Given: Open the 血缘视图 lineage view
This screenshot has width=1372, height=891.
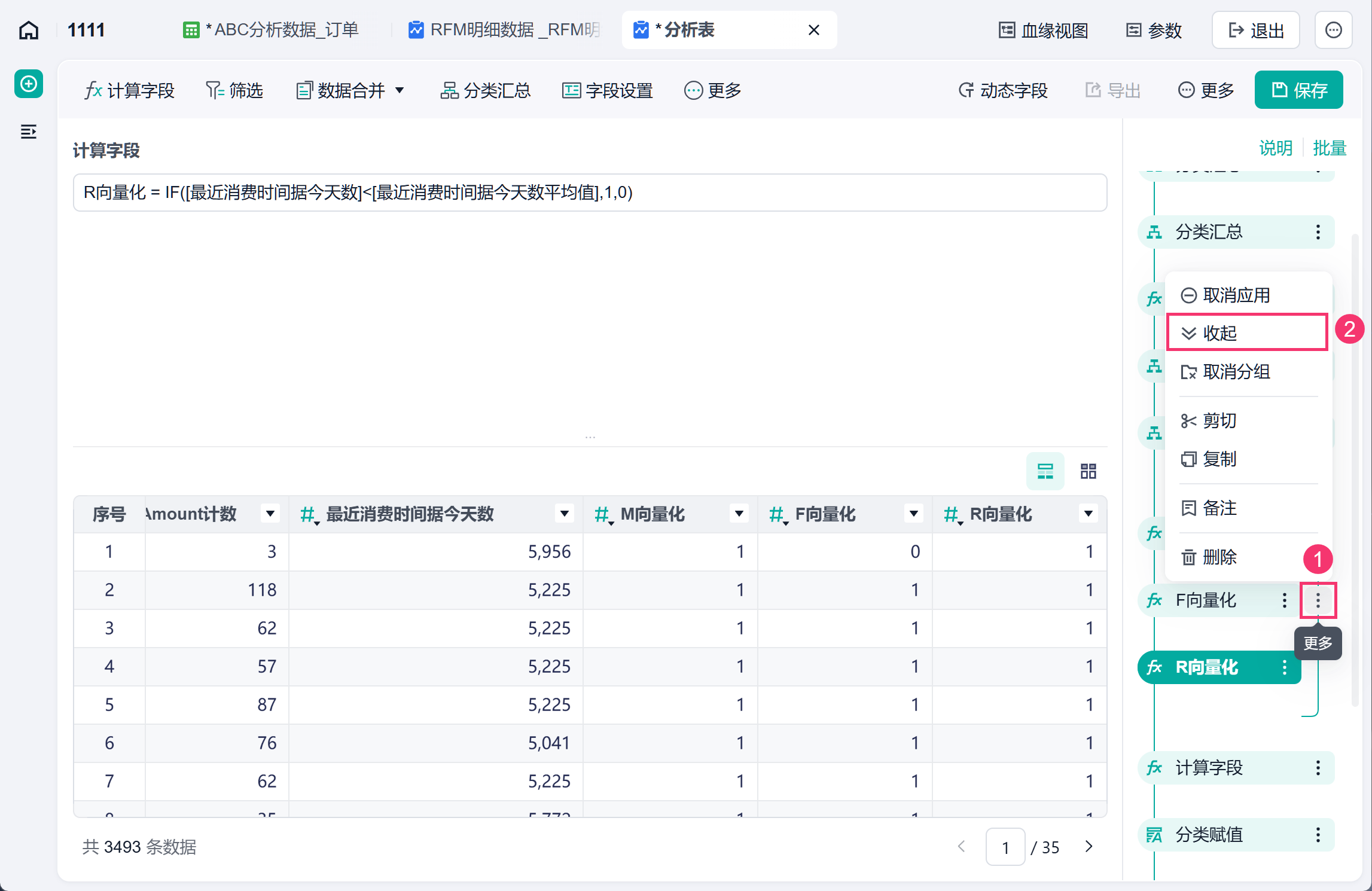Looking at the screenshot, I should [1043, 30].
